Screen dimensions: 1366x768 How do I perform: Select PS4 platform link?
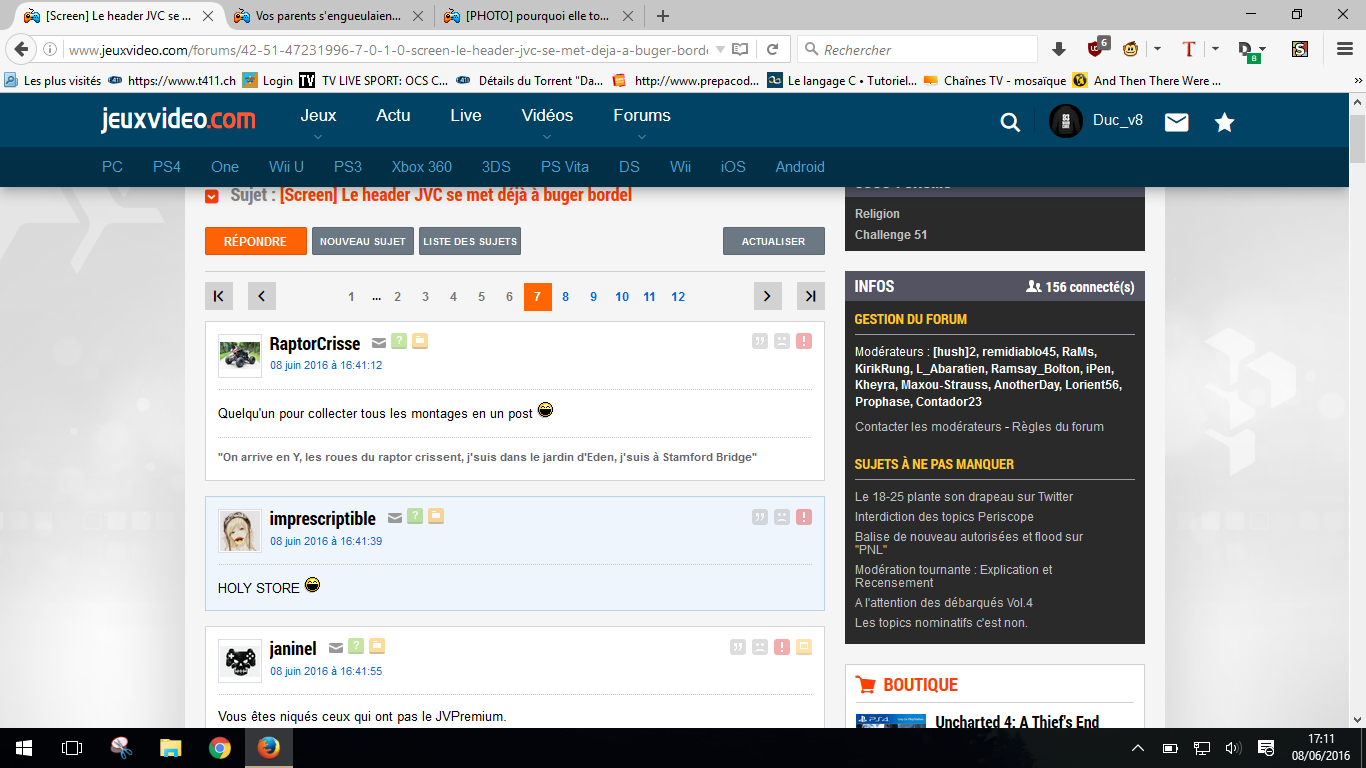[167, 167]
